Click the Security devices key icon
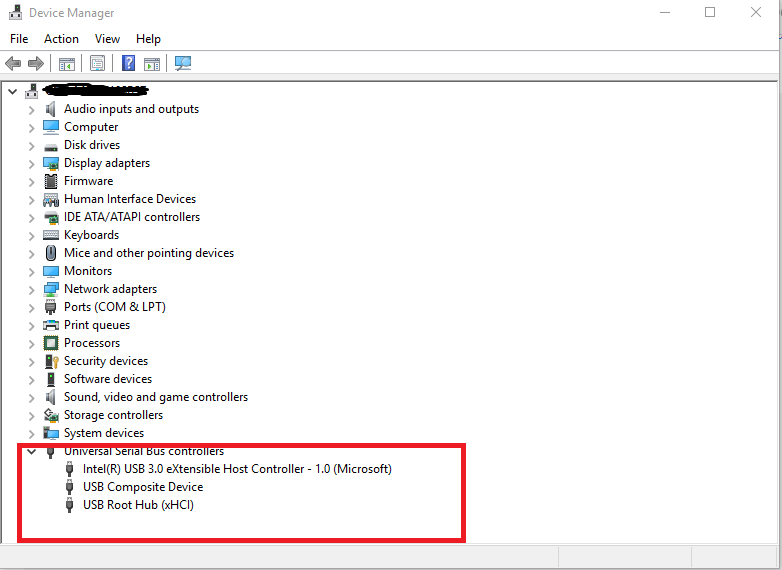Viewport: 782px width, 570px height. tap(52, 361)
